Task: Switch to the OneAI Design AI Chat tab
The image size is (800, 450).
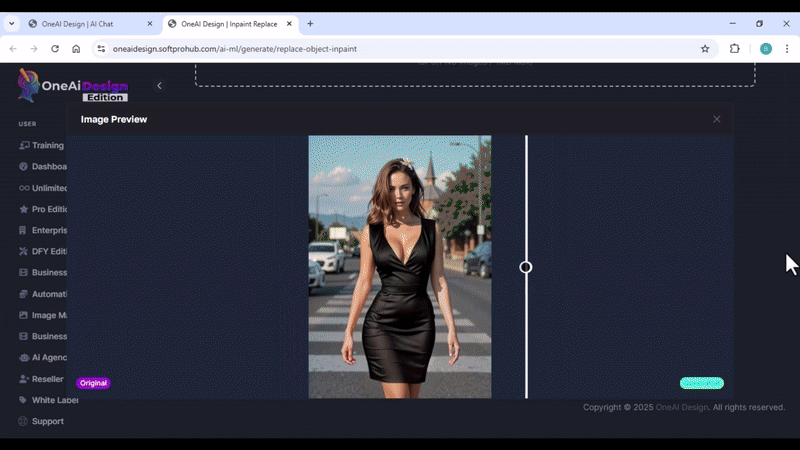Action: pos(90,23)
